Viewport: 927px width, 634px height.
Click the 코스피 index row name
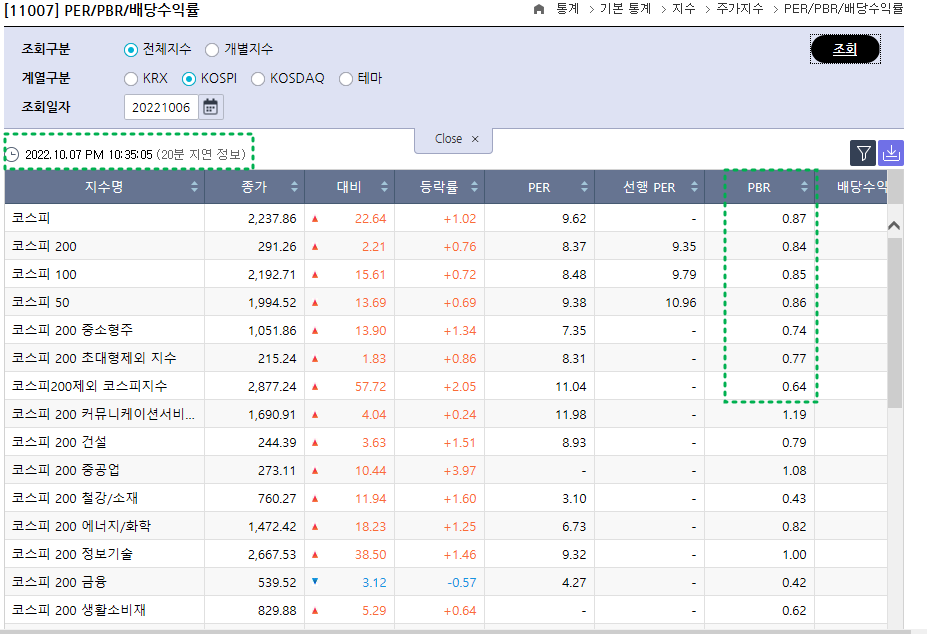[x=31, y=218]
